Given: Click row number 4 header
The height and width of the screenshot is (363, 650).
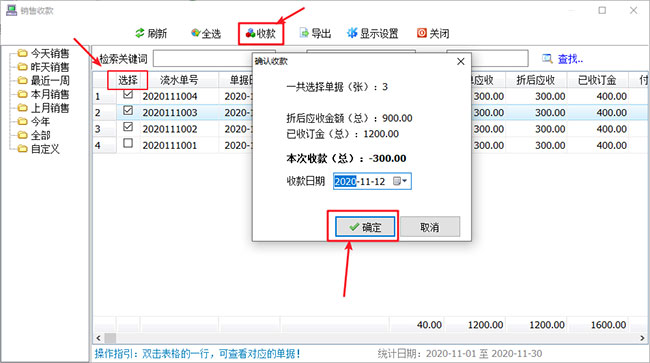Looking at the screenshot, I should (104, 145).
